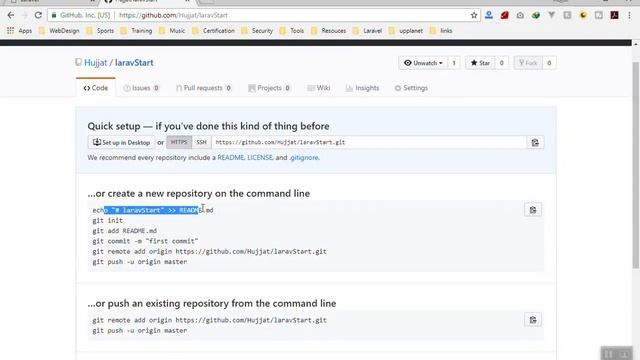640x360 pixels.
Task: Click the camera screenshot extension icon
Action: (520, 15)
